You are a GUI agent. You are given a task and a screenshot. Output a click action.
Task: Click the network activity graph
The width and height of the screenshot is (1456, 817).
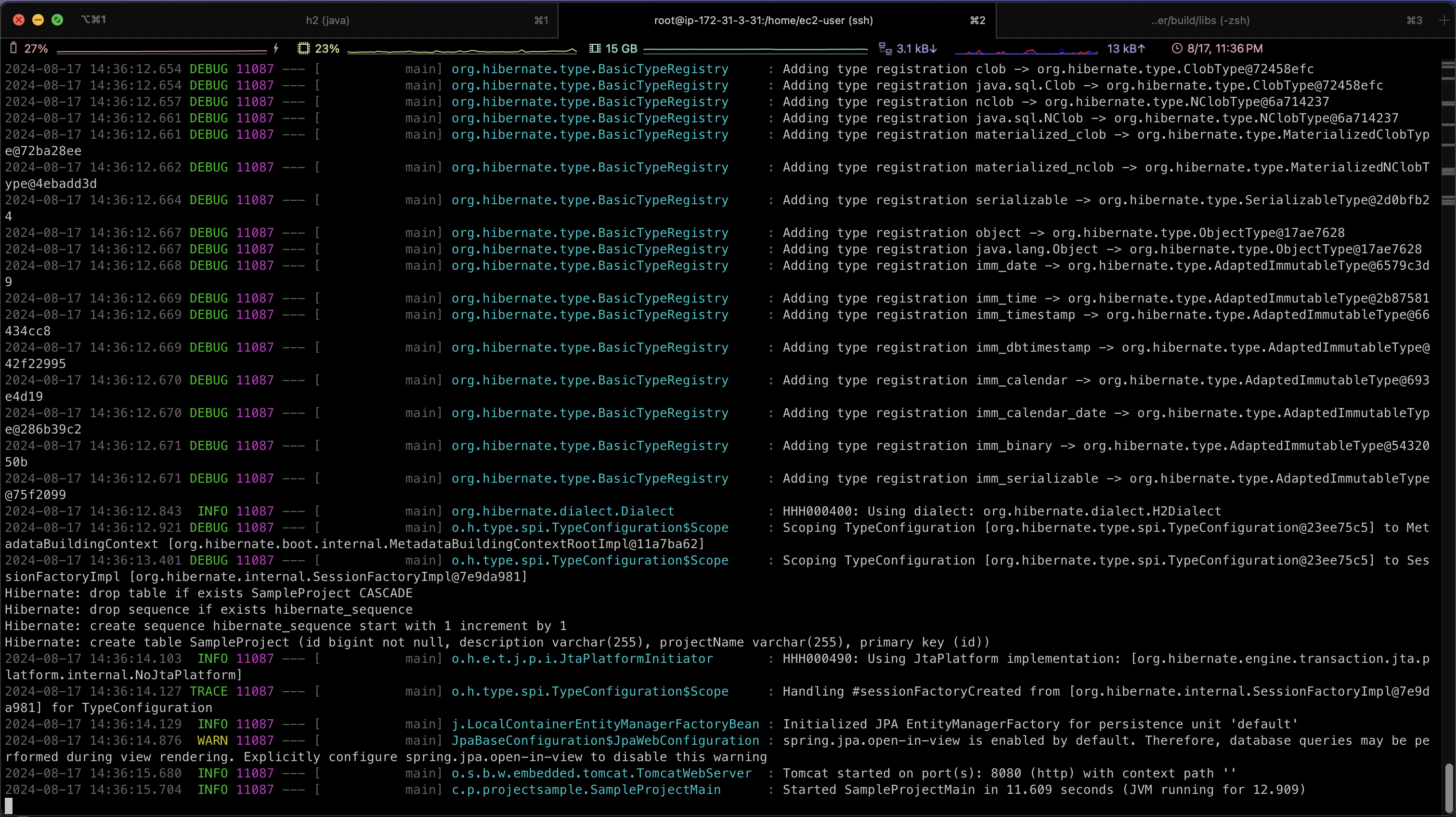1026,51
